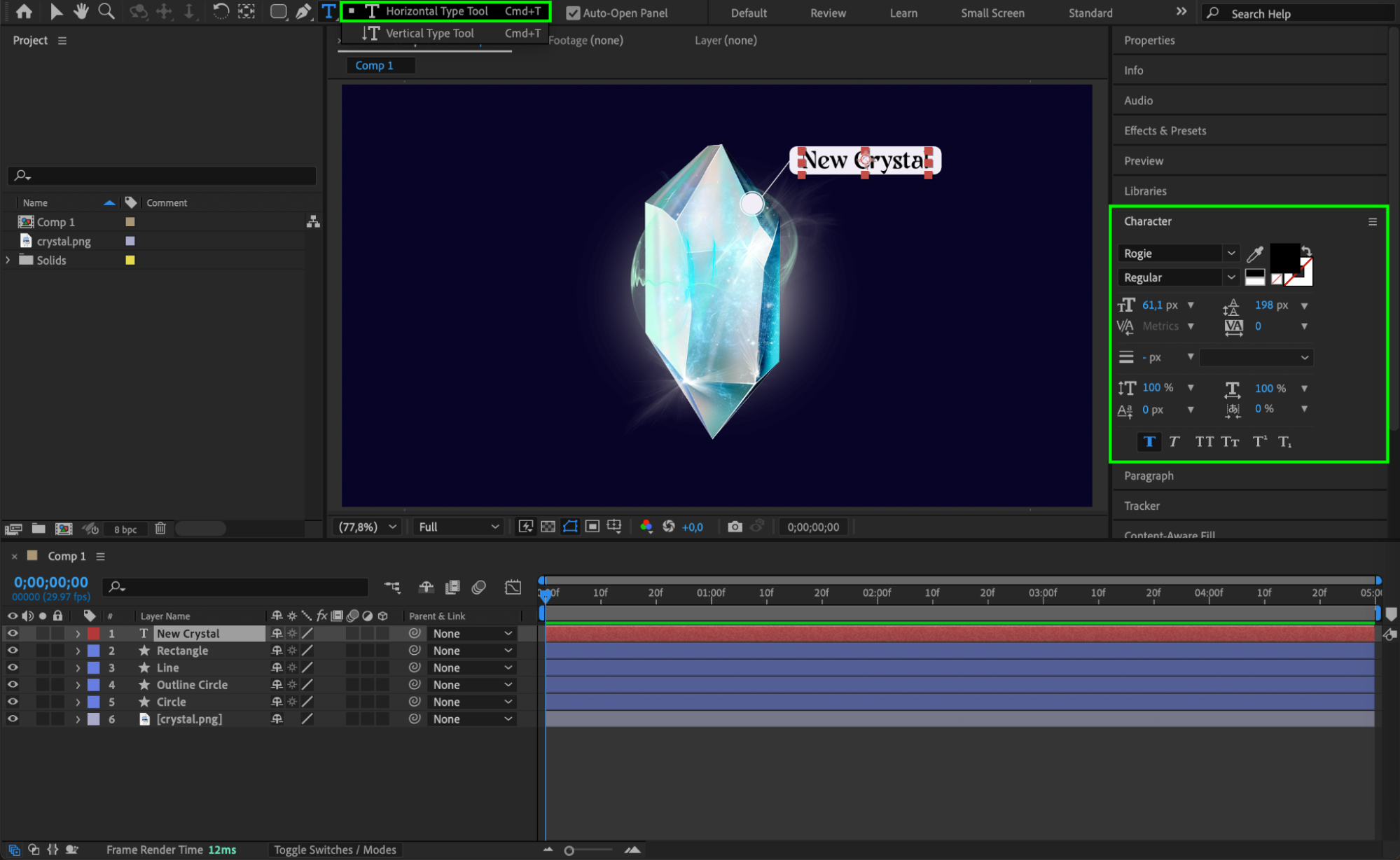
Task: Click the Project panel search field
Action: coord(162,175)
